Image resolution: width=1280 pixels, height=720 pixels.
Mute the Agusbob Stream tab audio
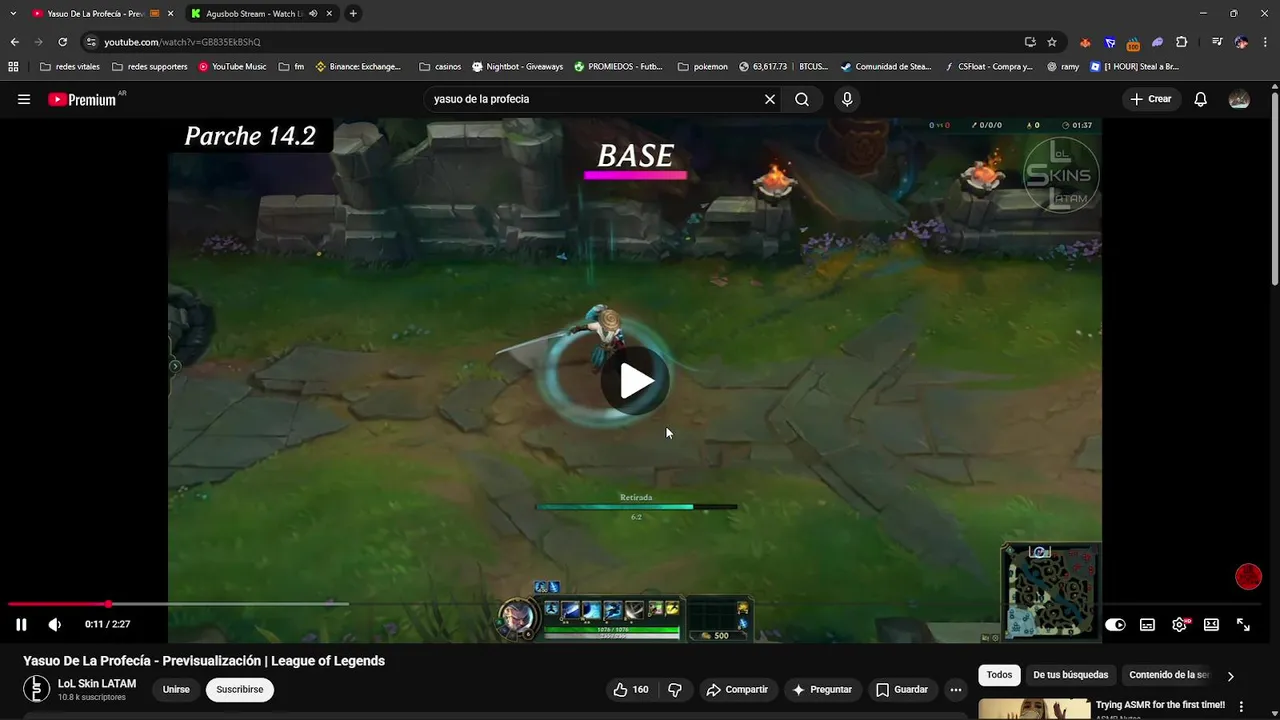(313, 14)
